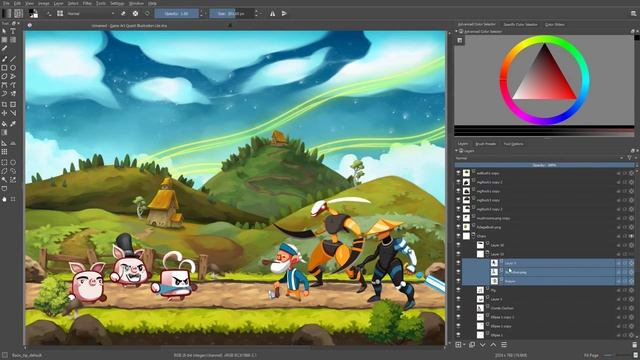Switch to the Brush Presets tab
Image resolution: width=640 pixels, height=360 pixels.
pyautogui.click(x=486, y=144)
